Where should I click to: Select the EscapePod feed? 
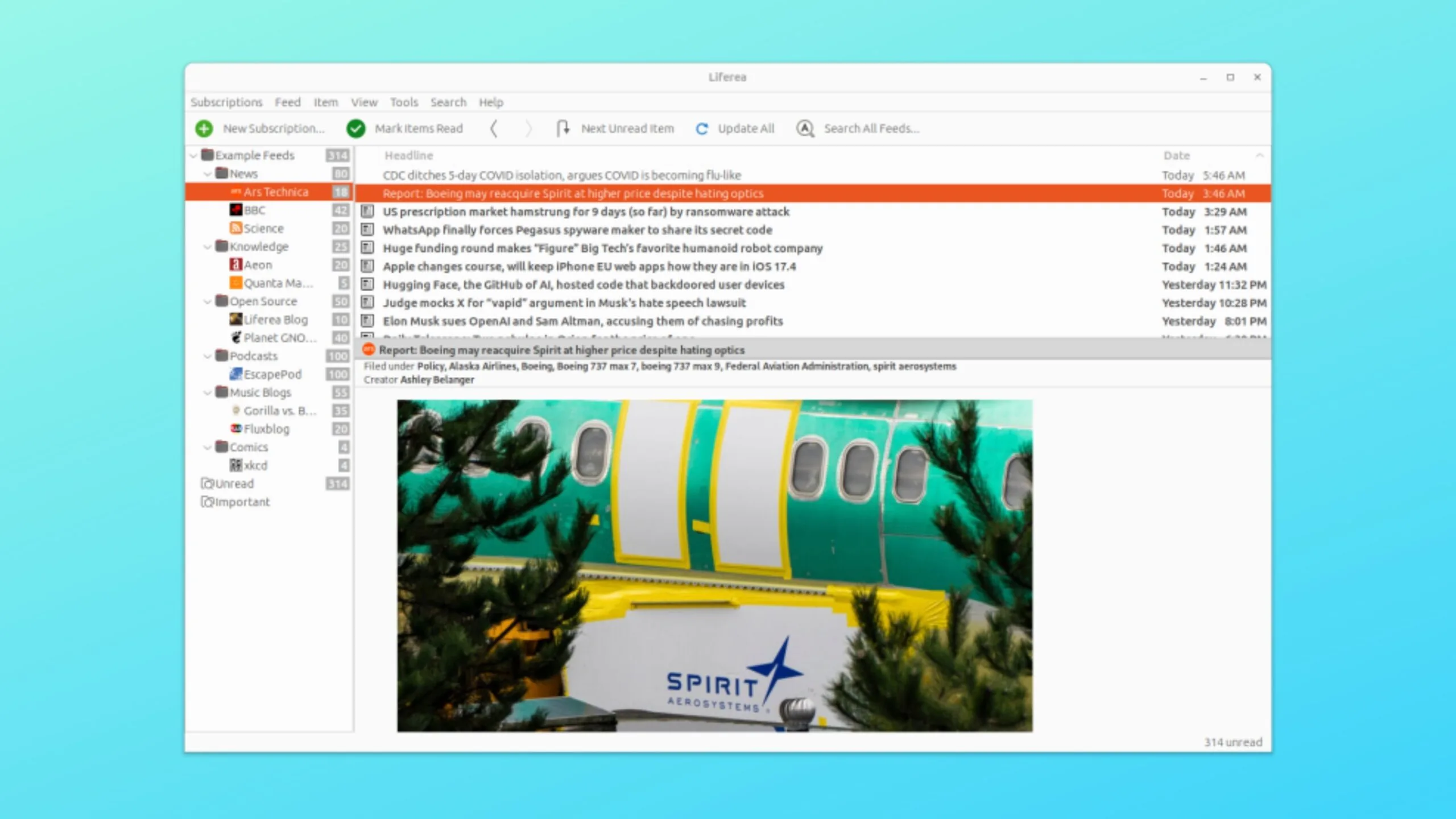tap(269, 374)
